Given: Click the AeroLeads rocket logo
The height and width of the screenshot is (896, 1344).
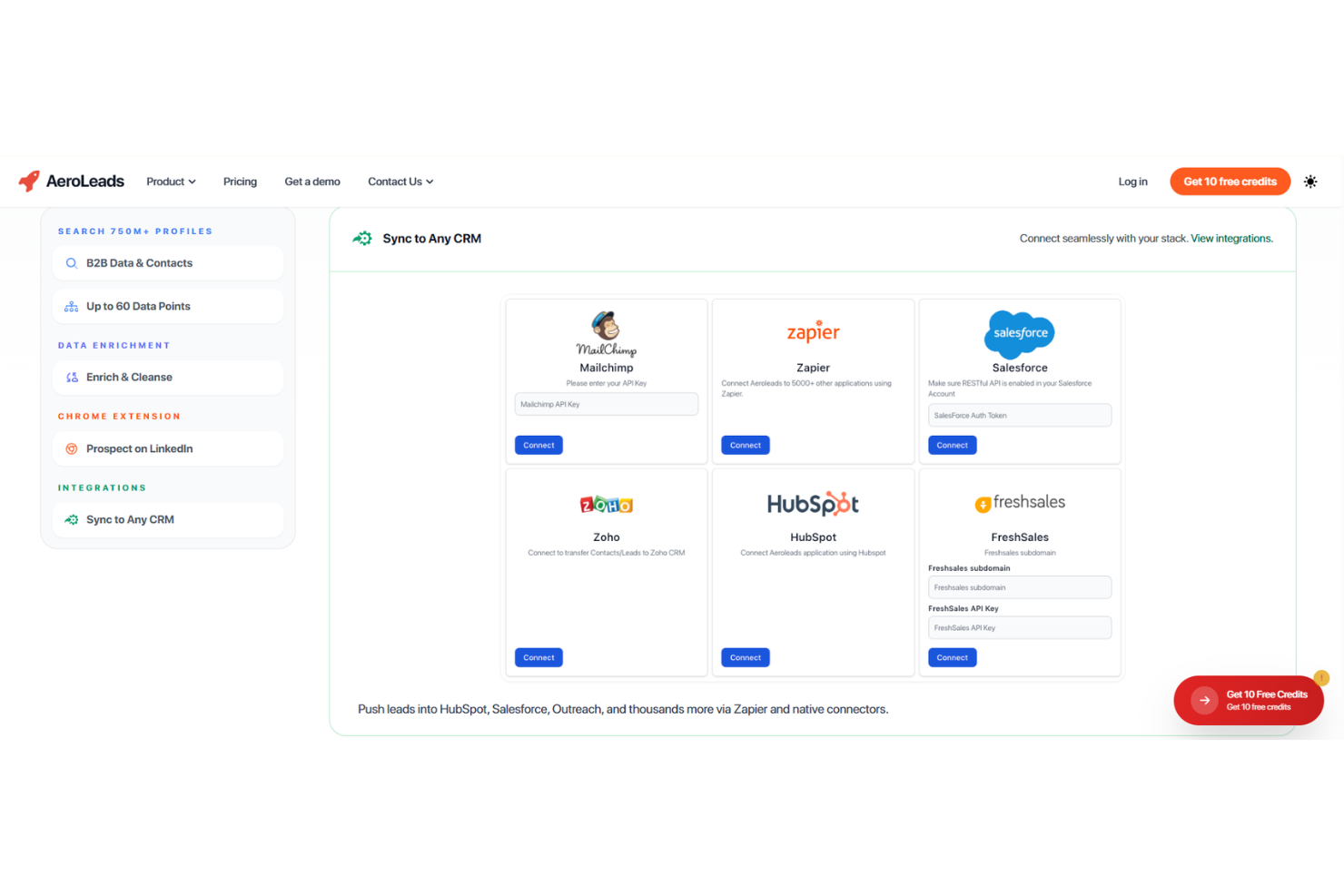Looking at the screenshot, I should click(x=29, y=181).
